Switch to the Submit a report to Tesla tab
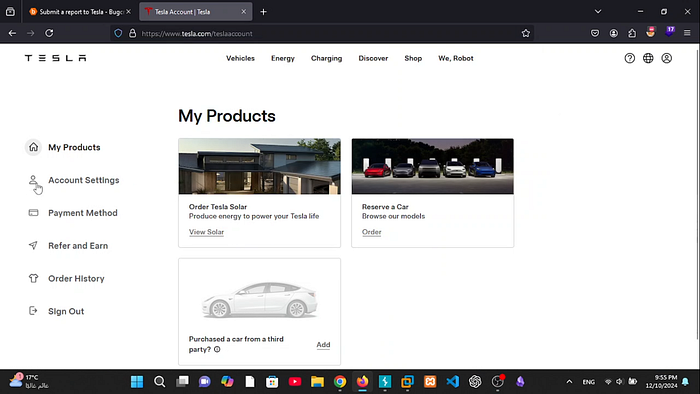This screenshot has height=394, width=700. [x=80, y=12]
